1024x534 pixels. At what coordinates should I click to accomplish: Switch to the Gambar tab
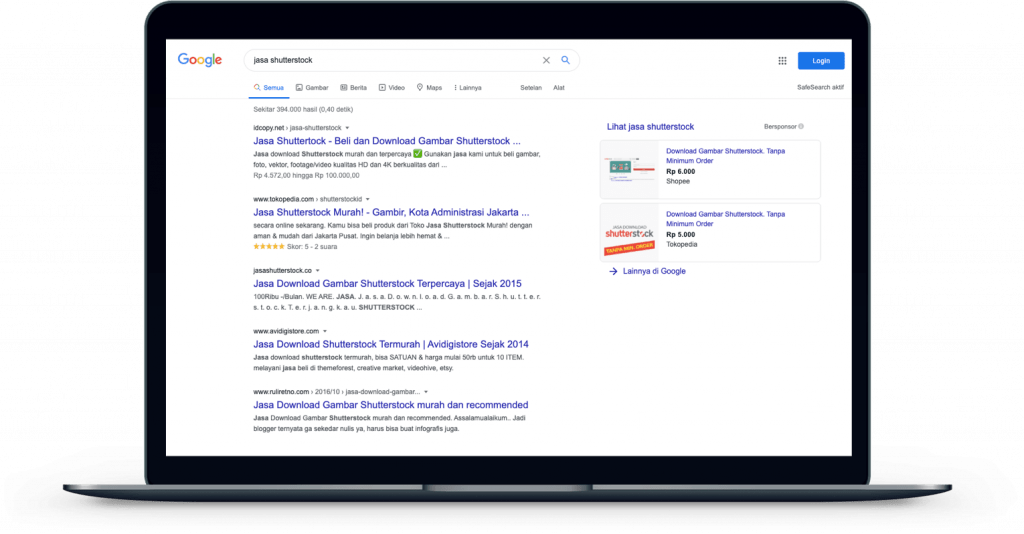[312, 87]
